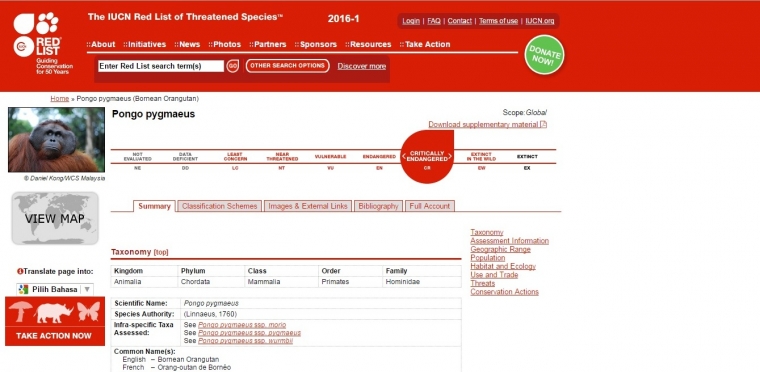
Task: Click the Google Translate icon in language selector
Action: pyautogui.click(x=23, y=290)
